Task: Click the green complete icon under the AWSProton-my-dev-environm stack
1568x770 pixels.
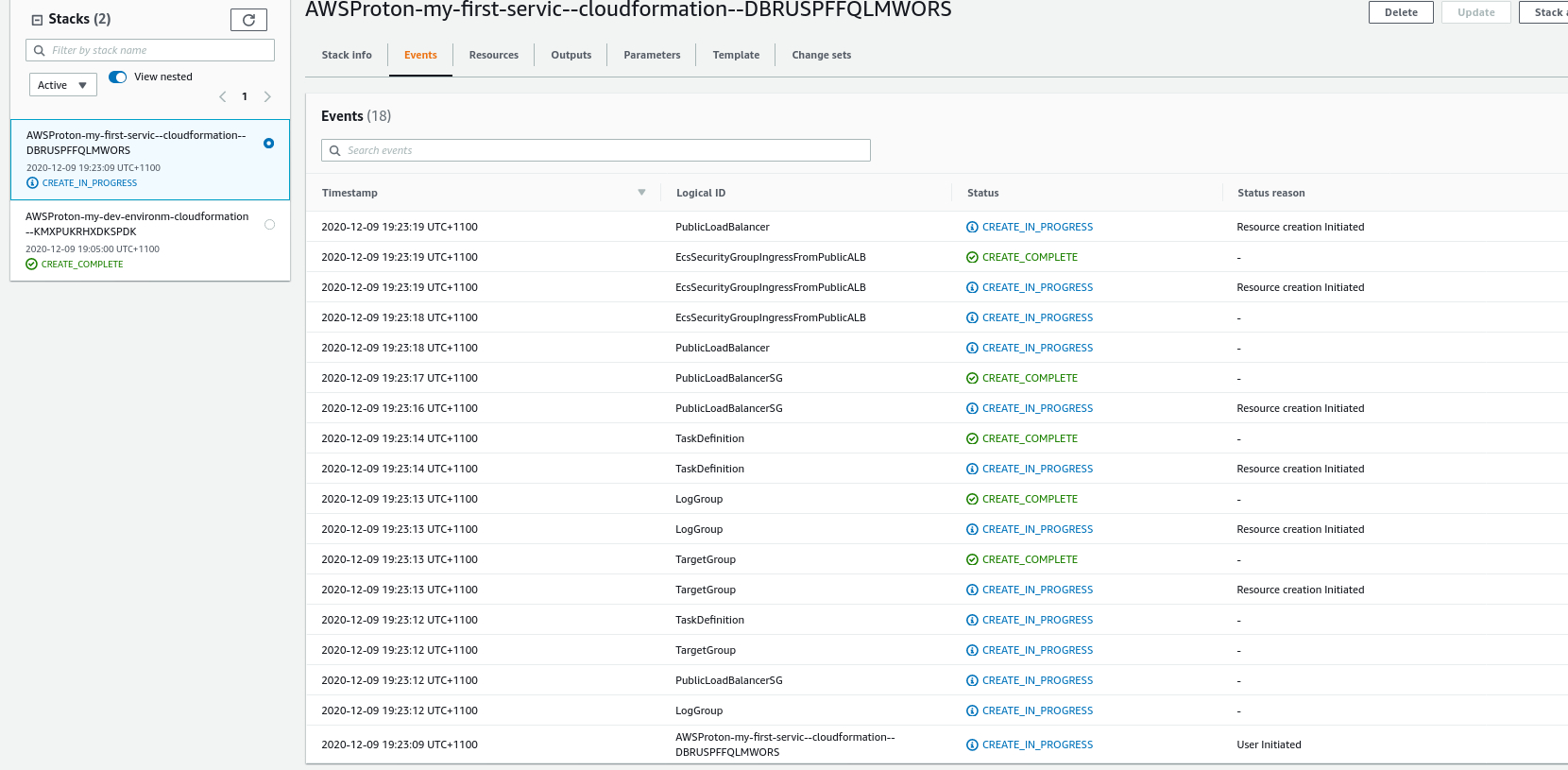Action: [x=31, y=265]
